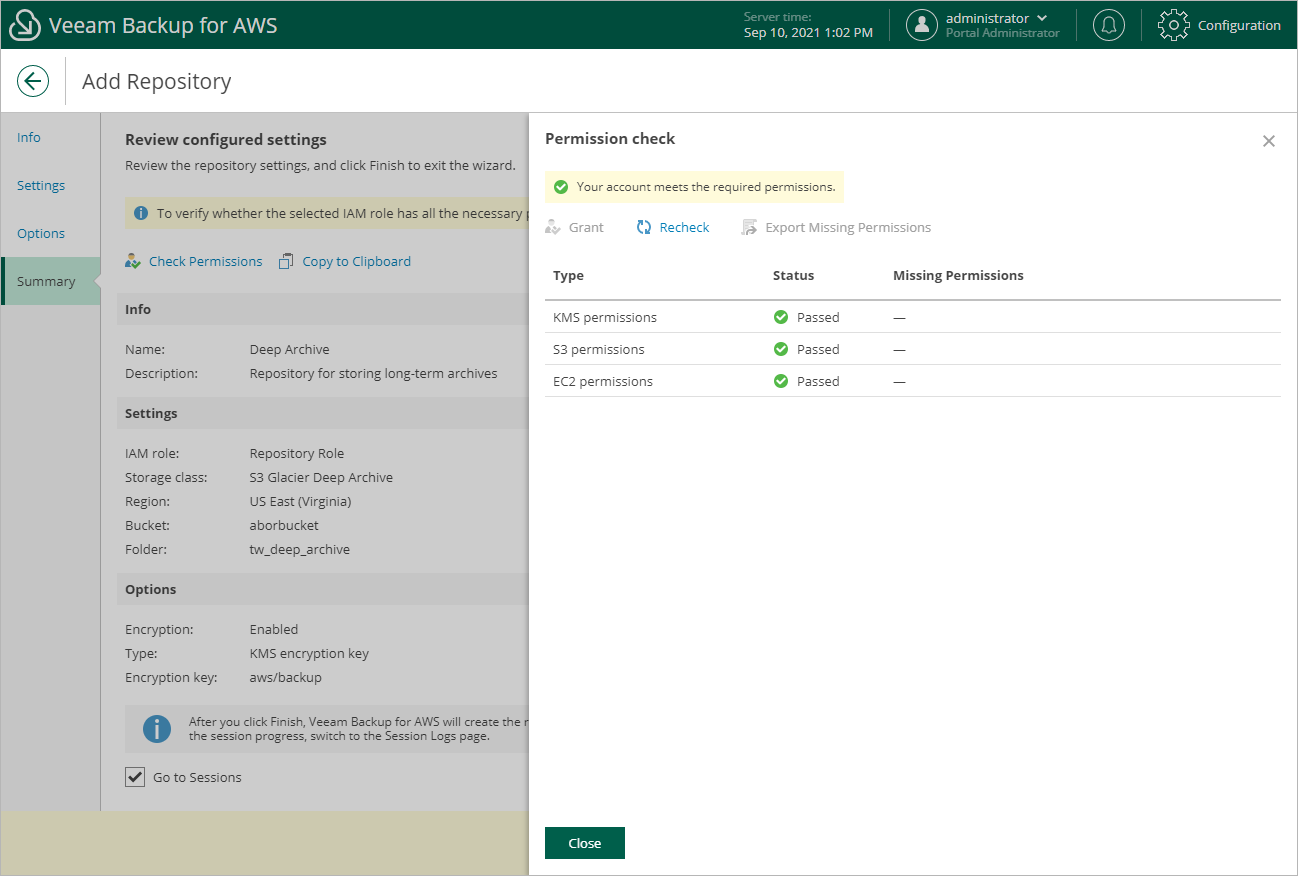1298x876 pixels.
Task: Click the Veeam logo icon
Action: click(24, 25)
